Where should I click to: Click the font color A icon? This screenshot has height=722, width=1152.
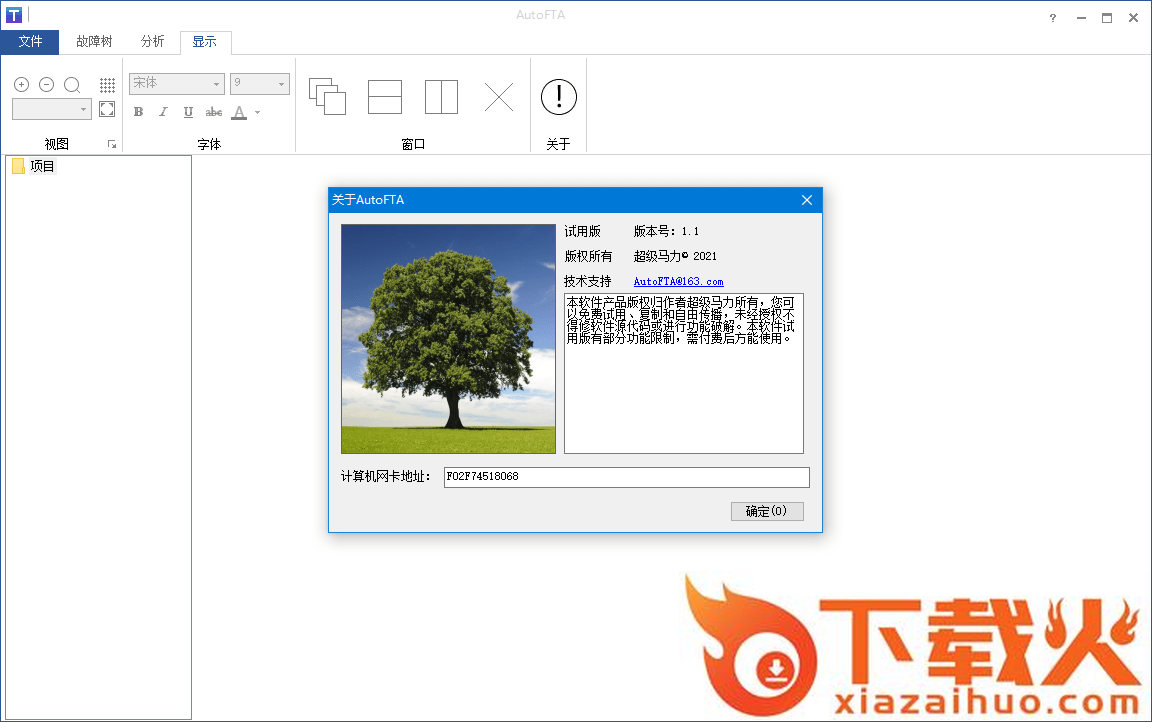tap(240, 112)
